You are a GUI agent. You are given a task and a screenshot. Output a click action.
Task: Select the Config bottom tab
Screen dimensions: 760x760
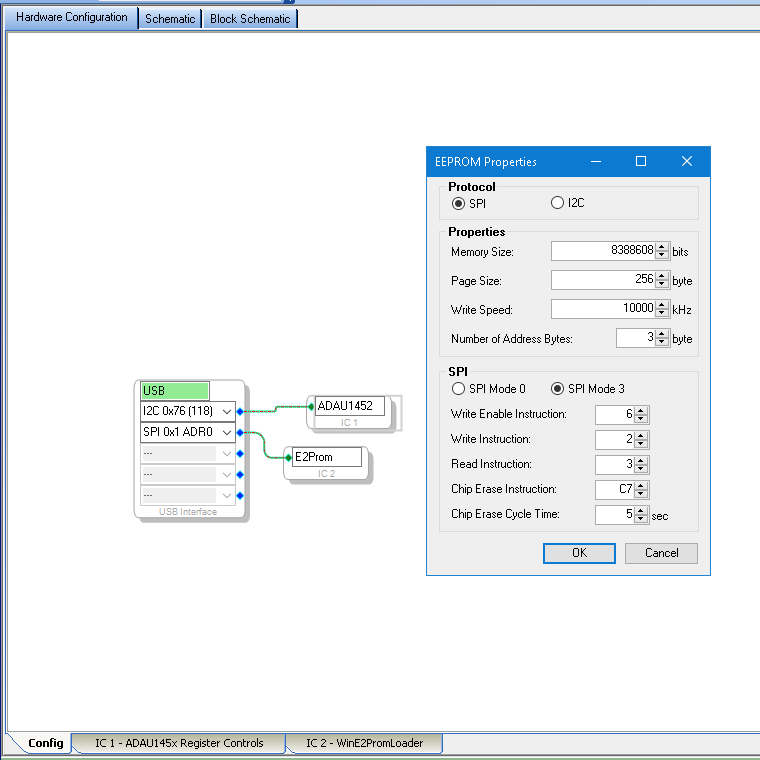pos(45,743)
